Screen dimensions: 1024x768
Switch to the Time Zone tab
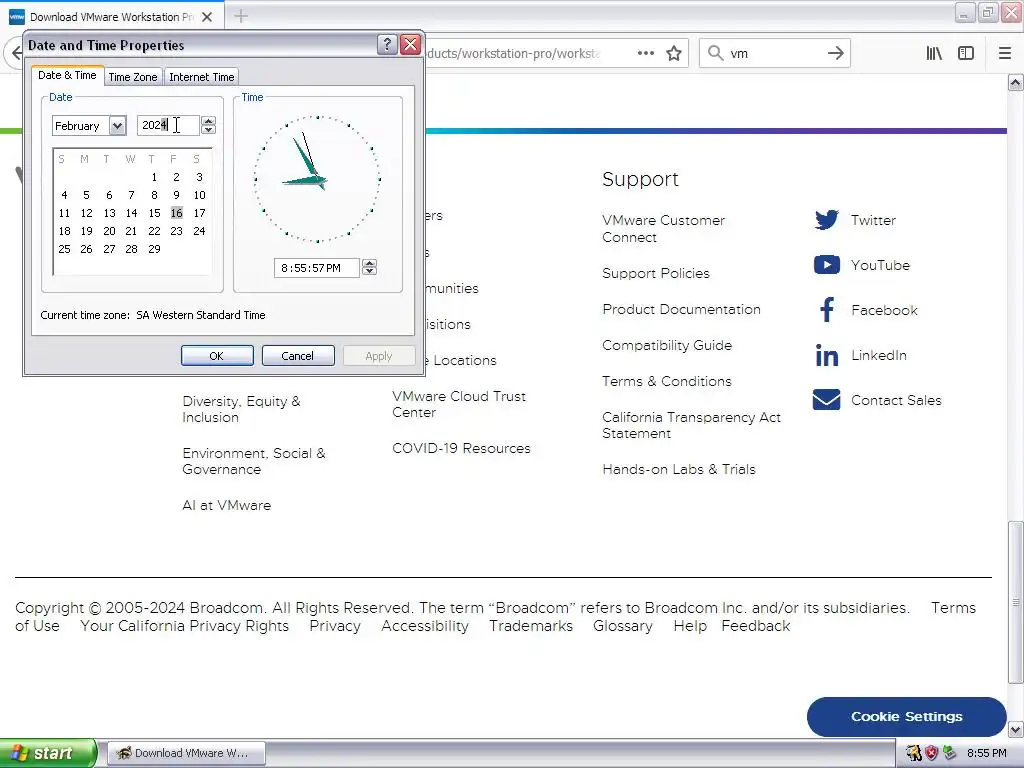point(133,77)
